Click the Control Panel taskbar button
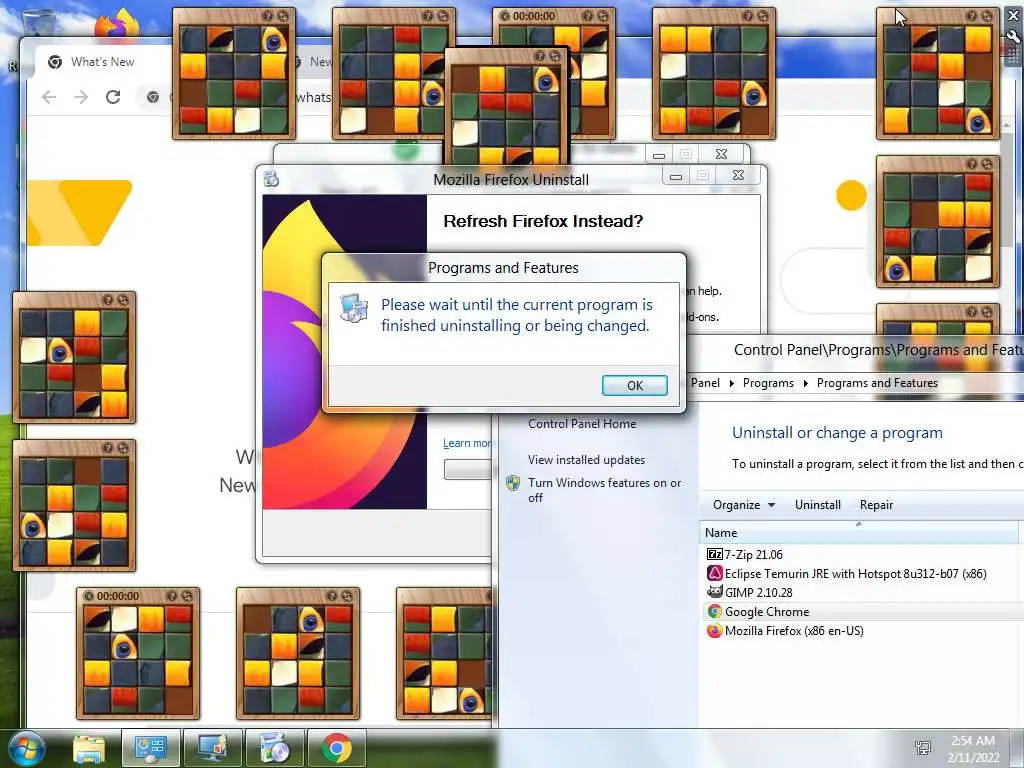This screenshot has width=1024, height=768. point(151,748)
